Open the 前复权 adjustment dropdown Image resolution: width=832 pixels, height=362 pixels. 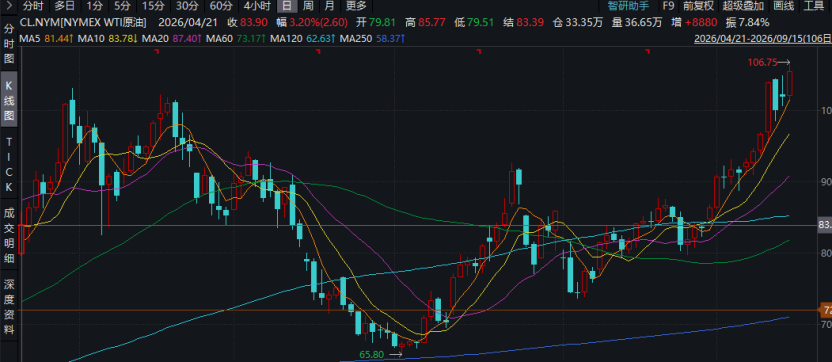point(699,6)
